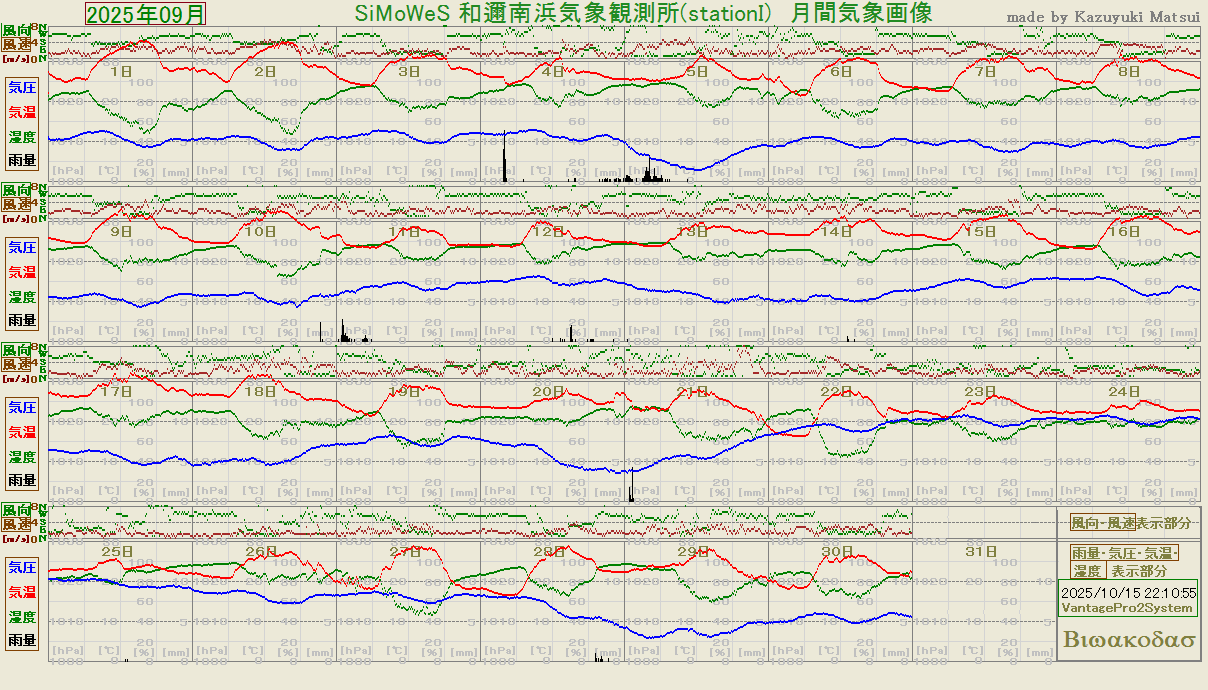Select the 風向・風速 legend box
Viewport: 1208px width, 690px height.
pyautogui.click(x=1103, y=523)
